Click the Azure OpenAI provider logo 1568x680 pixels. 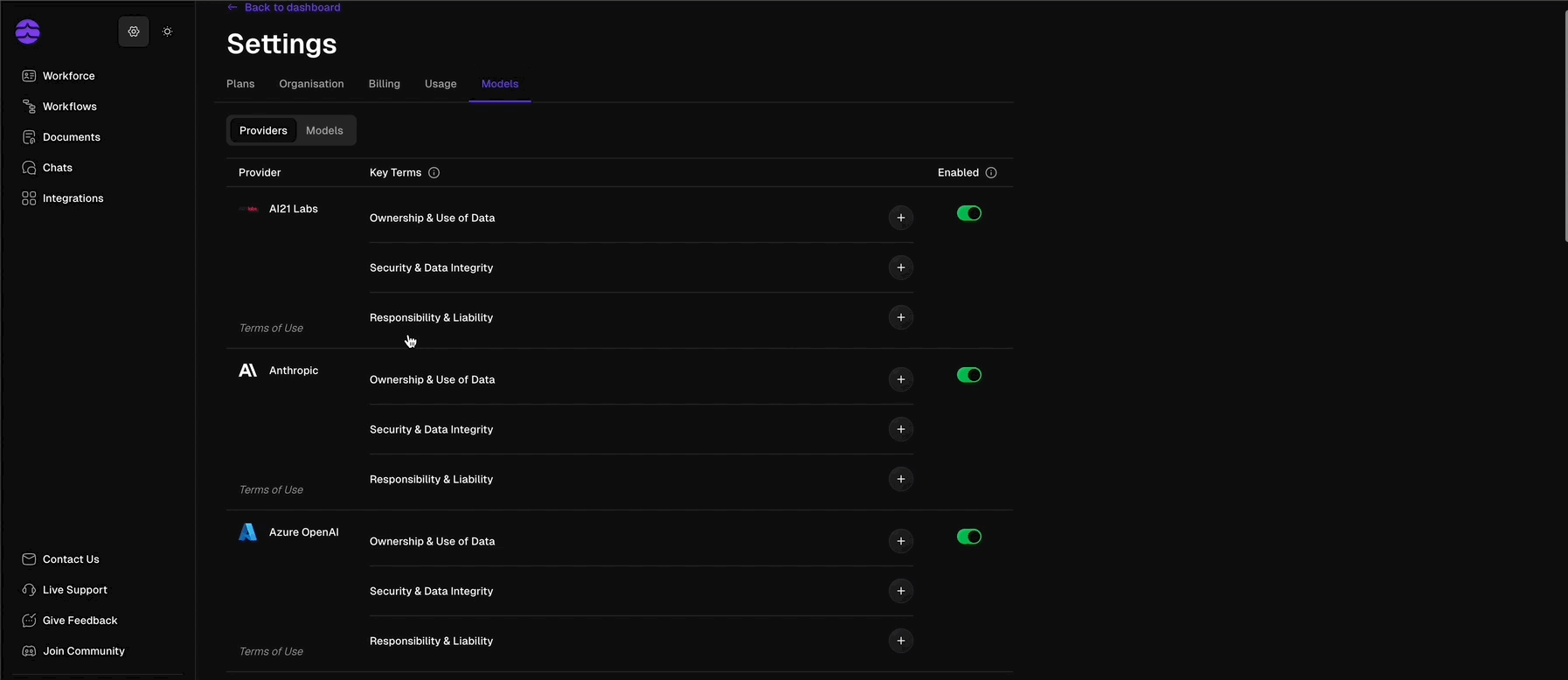pos(248,532)
